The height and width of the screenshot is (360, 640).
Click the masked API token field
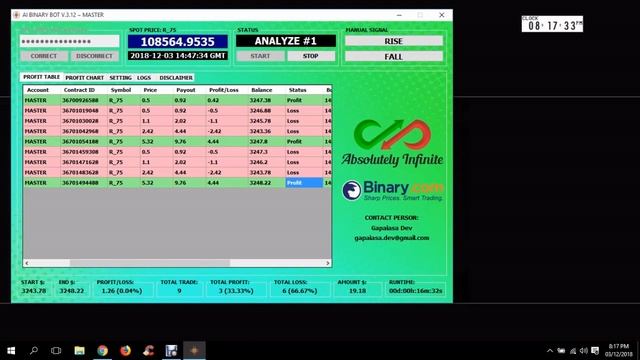click(x=70, y=41)
